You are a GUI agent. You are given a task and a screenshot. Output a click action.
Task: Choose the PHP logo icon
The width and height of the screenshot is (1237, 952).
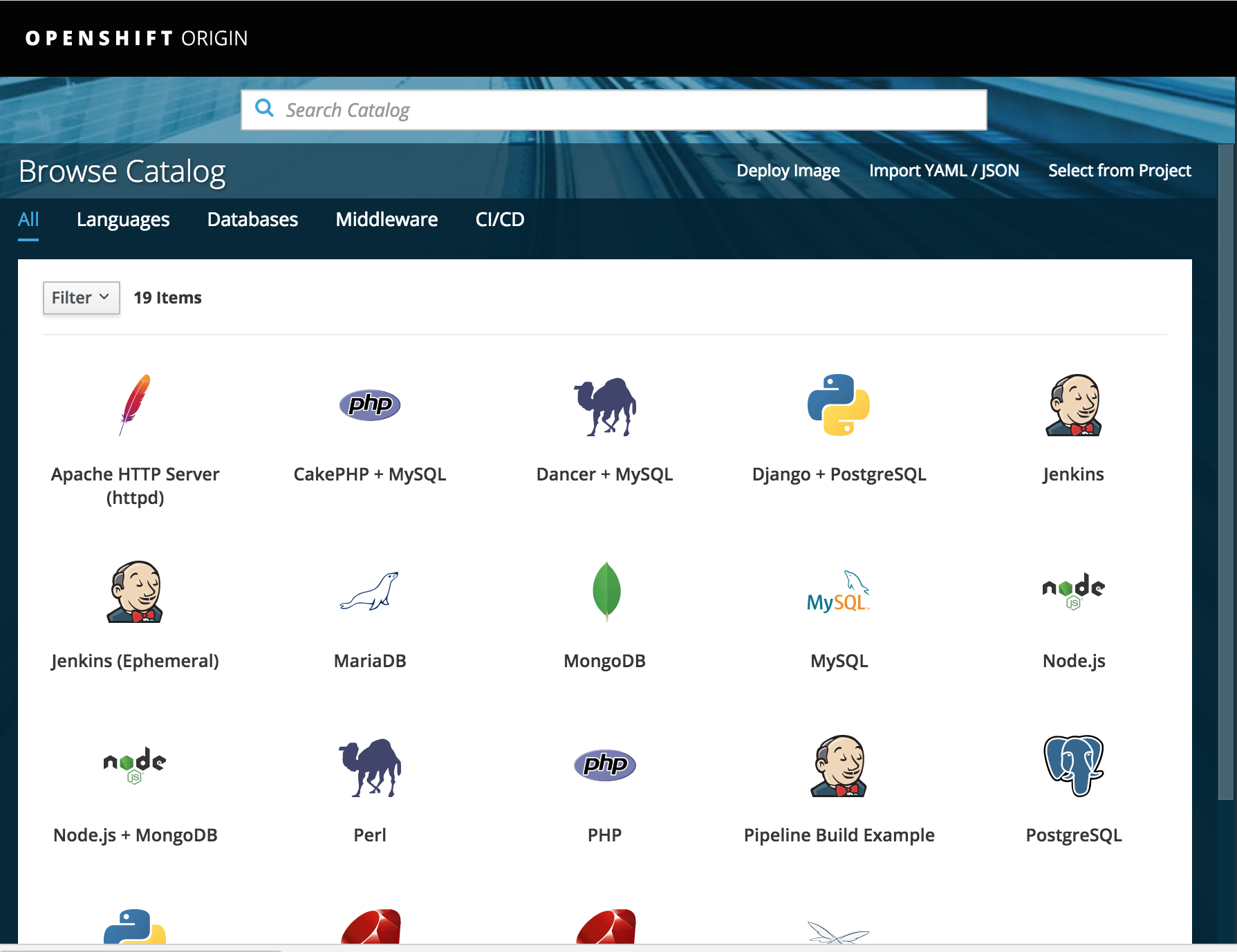pos(605,765)
